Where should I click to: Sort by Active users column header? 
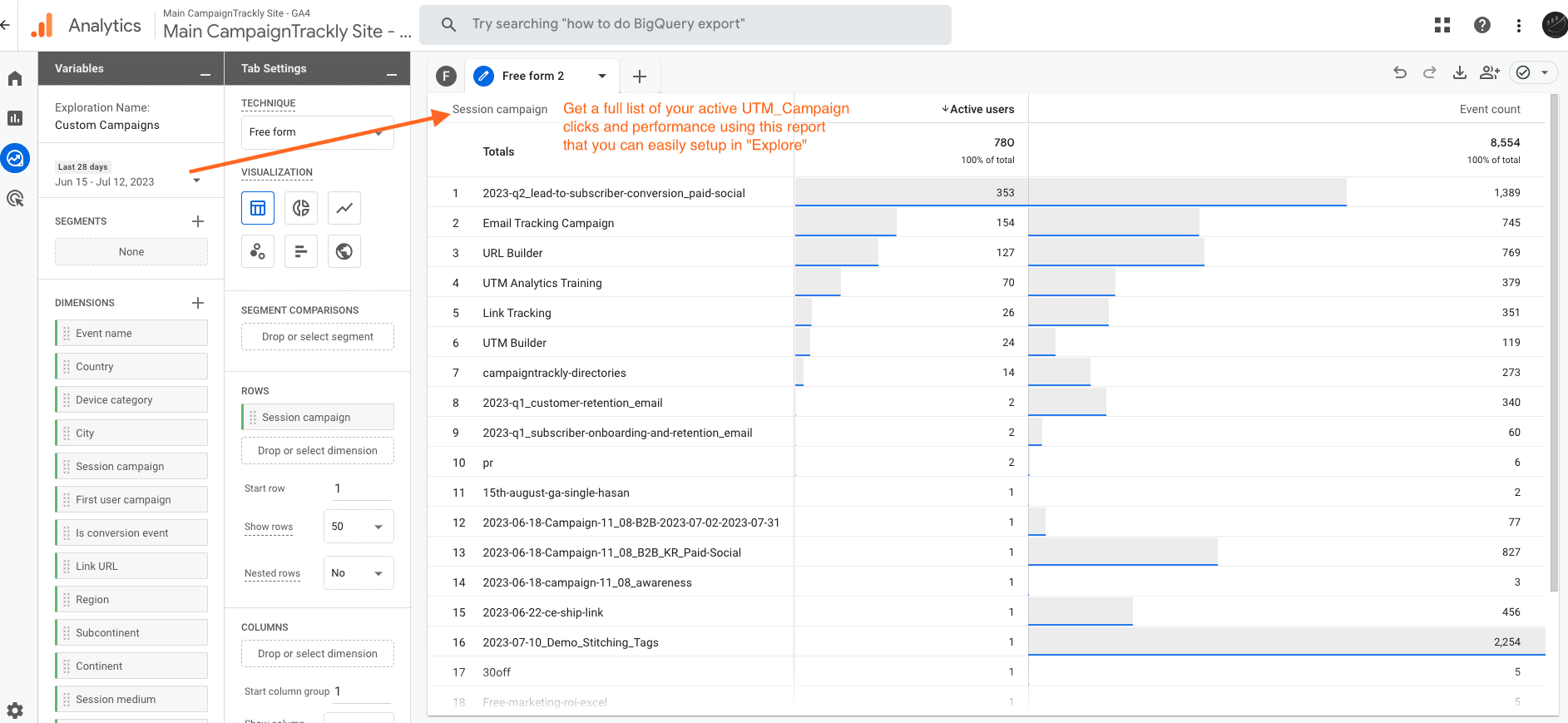pyautogui.click(x=978, y=109)
